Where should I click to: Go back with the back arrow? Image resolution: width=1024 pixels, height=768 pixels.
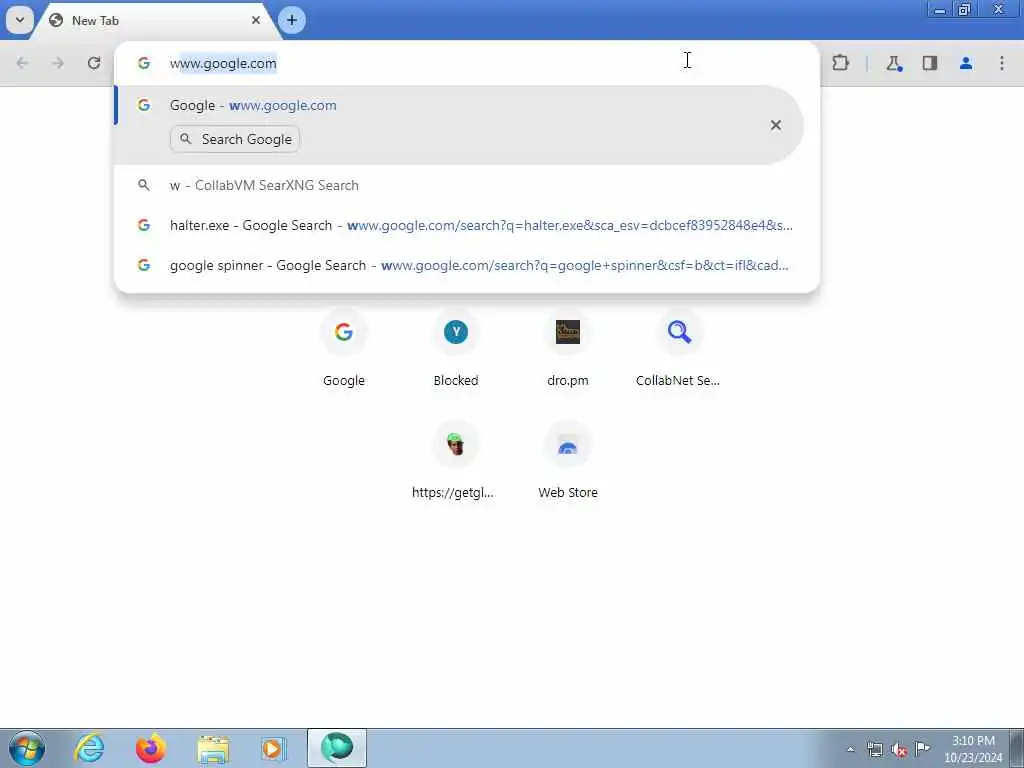pyautogui.click(x=22, y=63)
